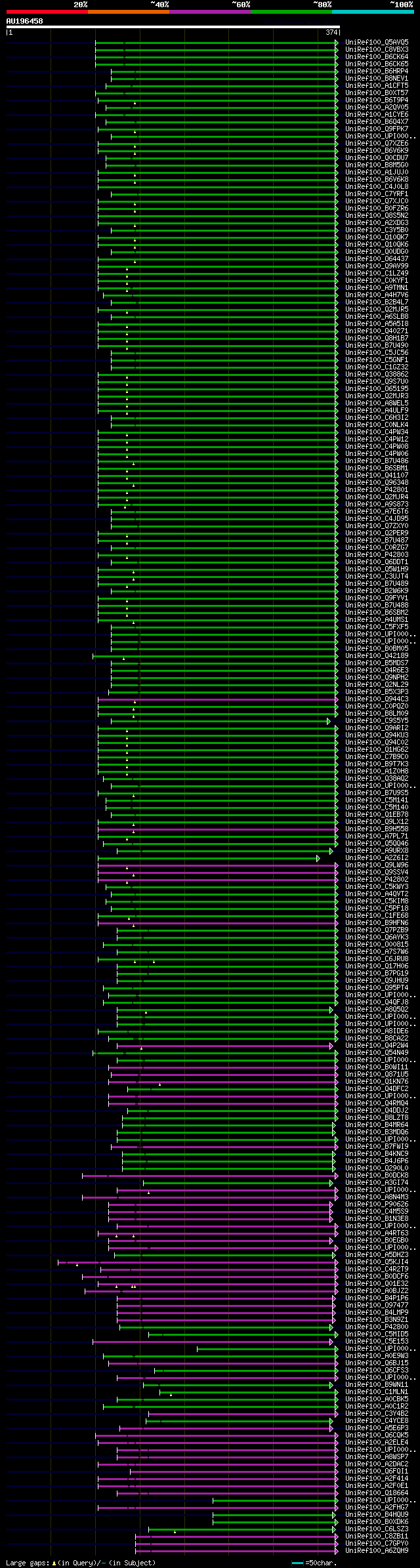Select label UniRef100_A6ZQH9
Image resolution: width=420 pixels, height=1568 pixels.
[377, 1550]
